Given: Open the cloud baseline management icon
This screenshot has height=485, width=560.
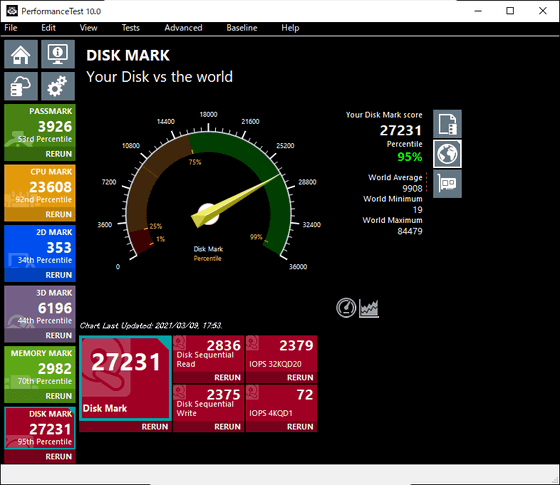Looking at the screenshot, I should click(x=21, y=86).
